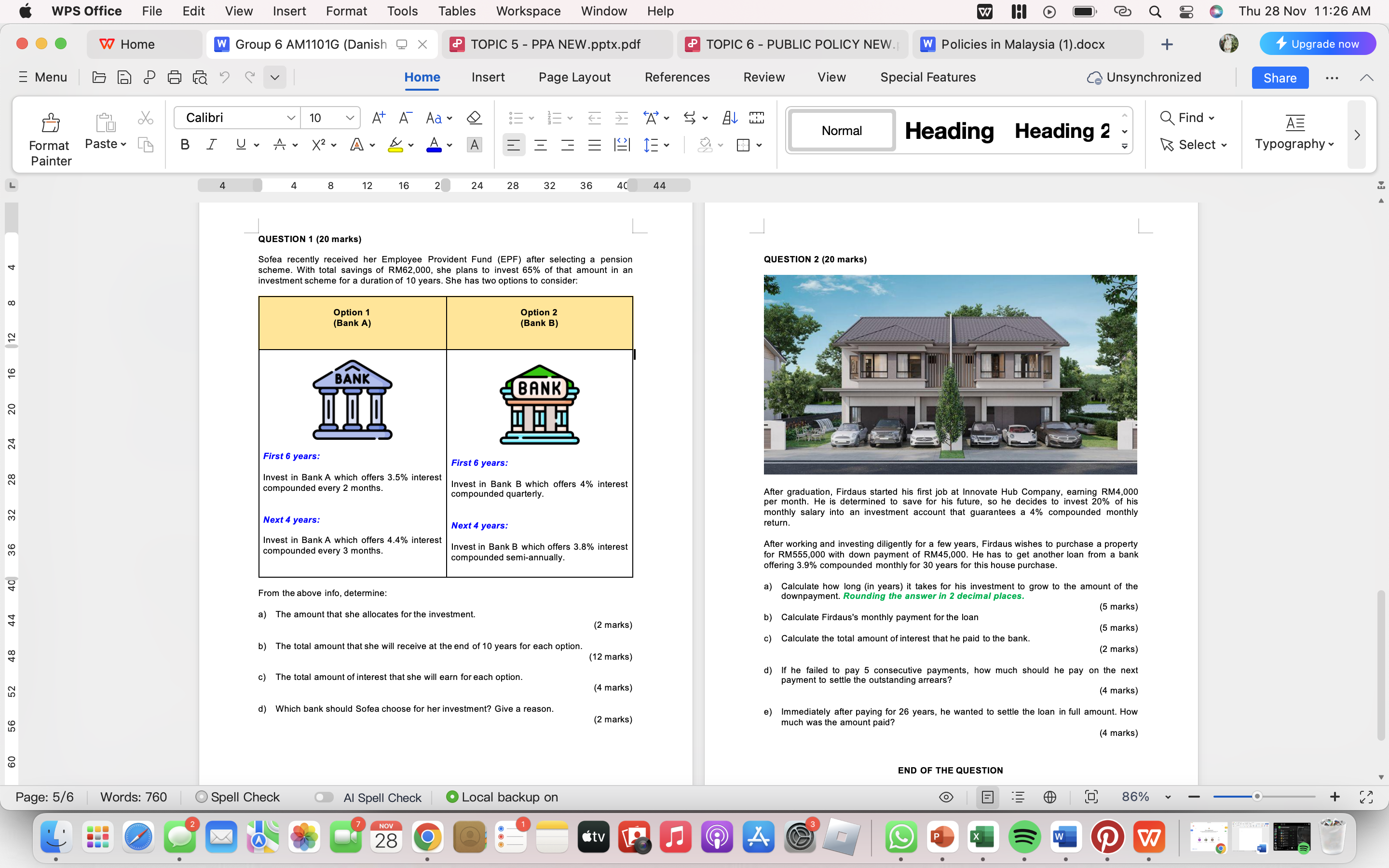Toggle bold formatting
The width and height of the screenshot is (1389, 868).
184,145
